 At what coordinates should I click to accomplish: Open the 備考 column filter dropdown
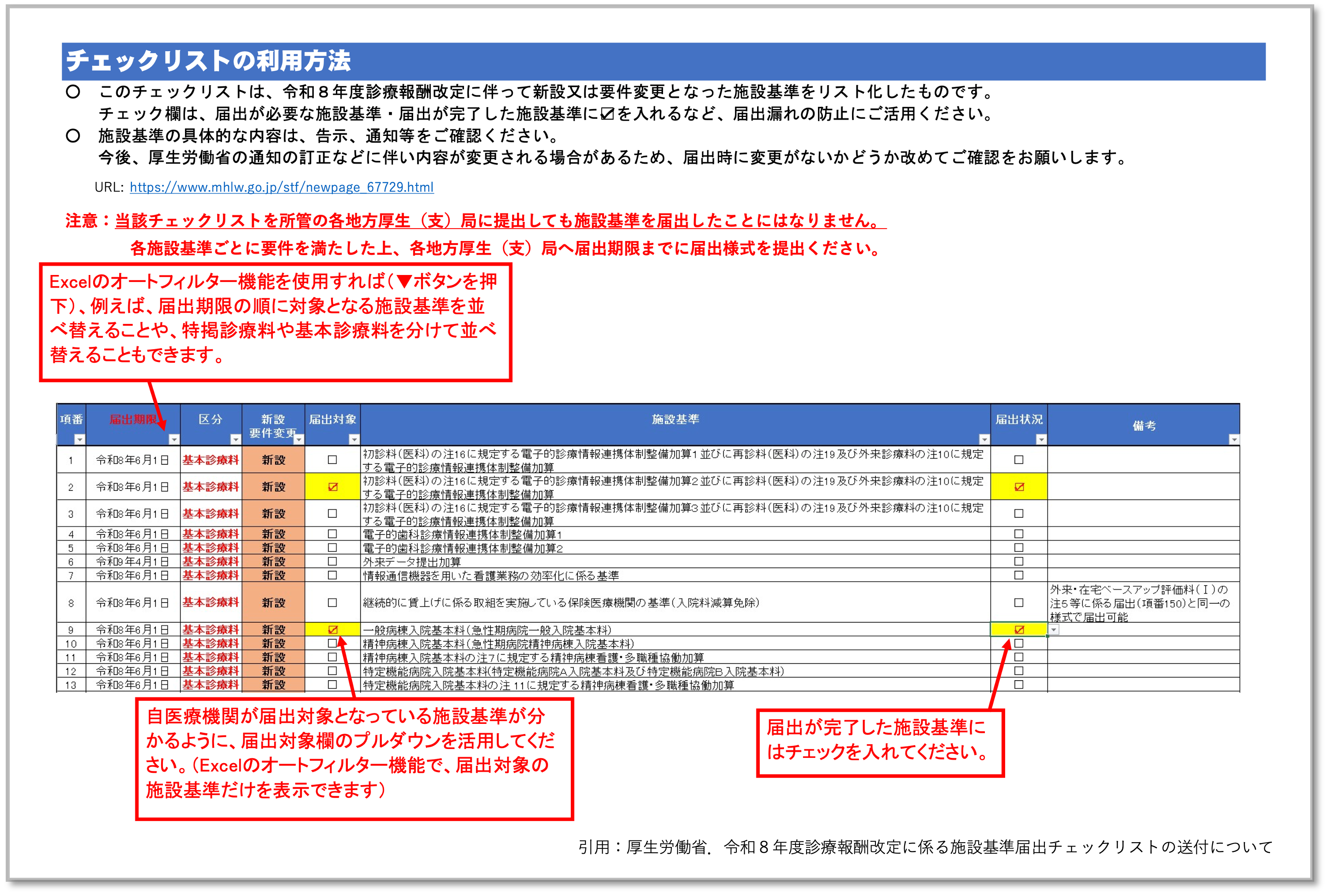(x=1233, y=439)
